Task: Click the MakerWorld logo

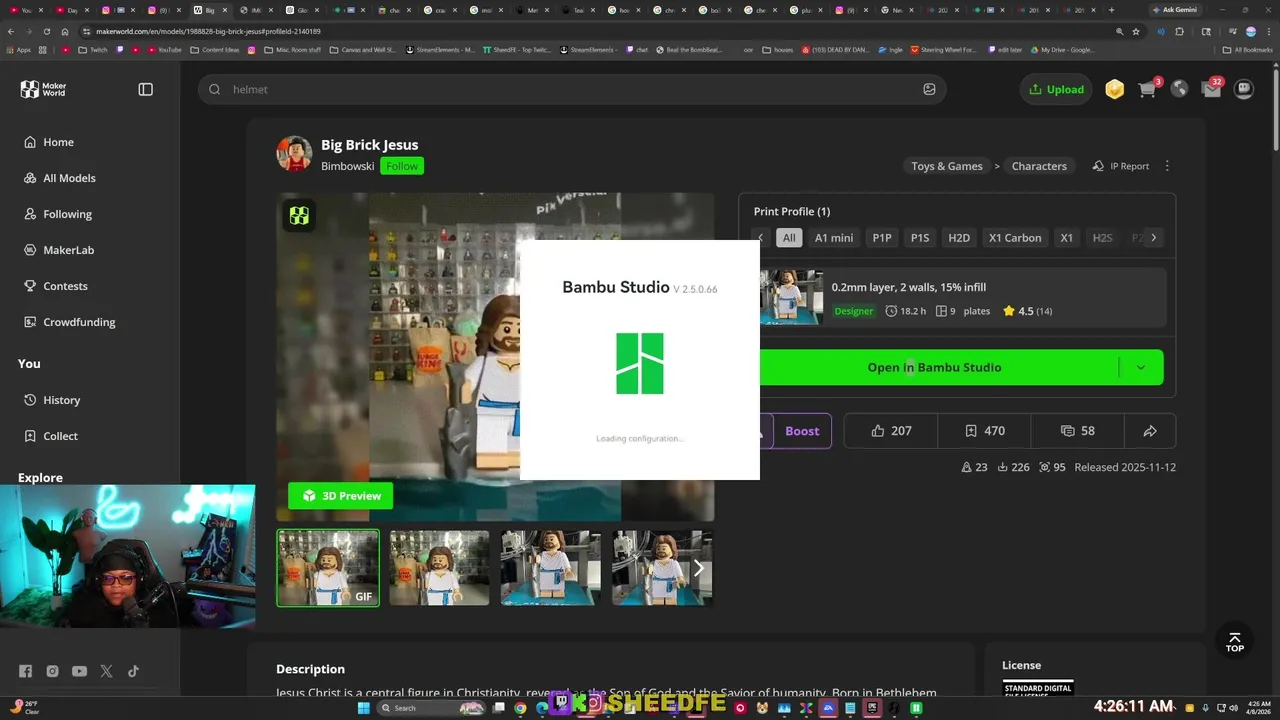Action: 43,89
